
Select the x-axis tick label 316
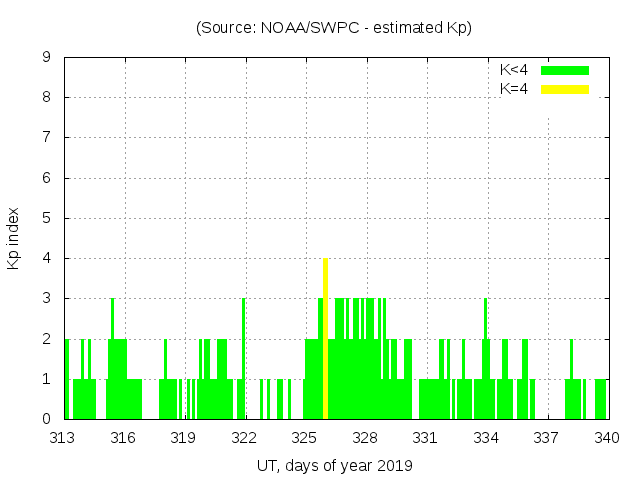point(124,437)
